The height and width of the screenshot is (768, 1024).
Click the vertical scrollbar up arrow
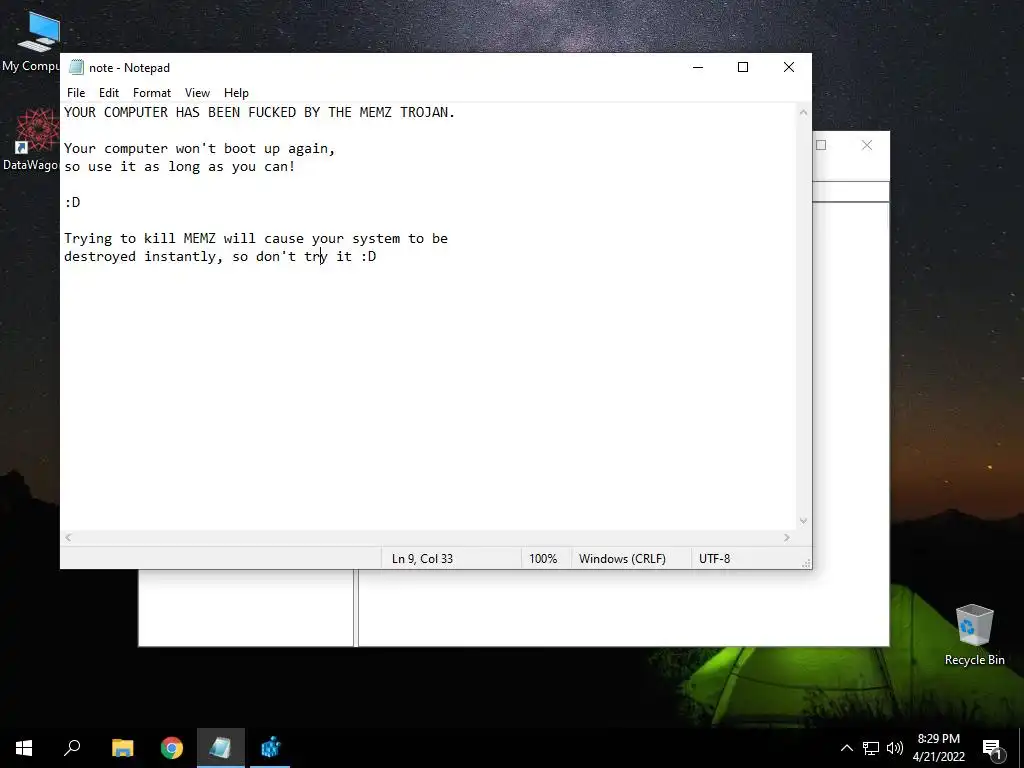(x=803, y=112)
